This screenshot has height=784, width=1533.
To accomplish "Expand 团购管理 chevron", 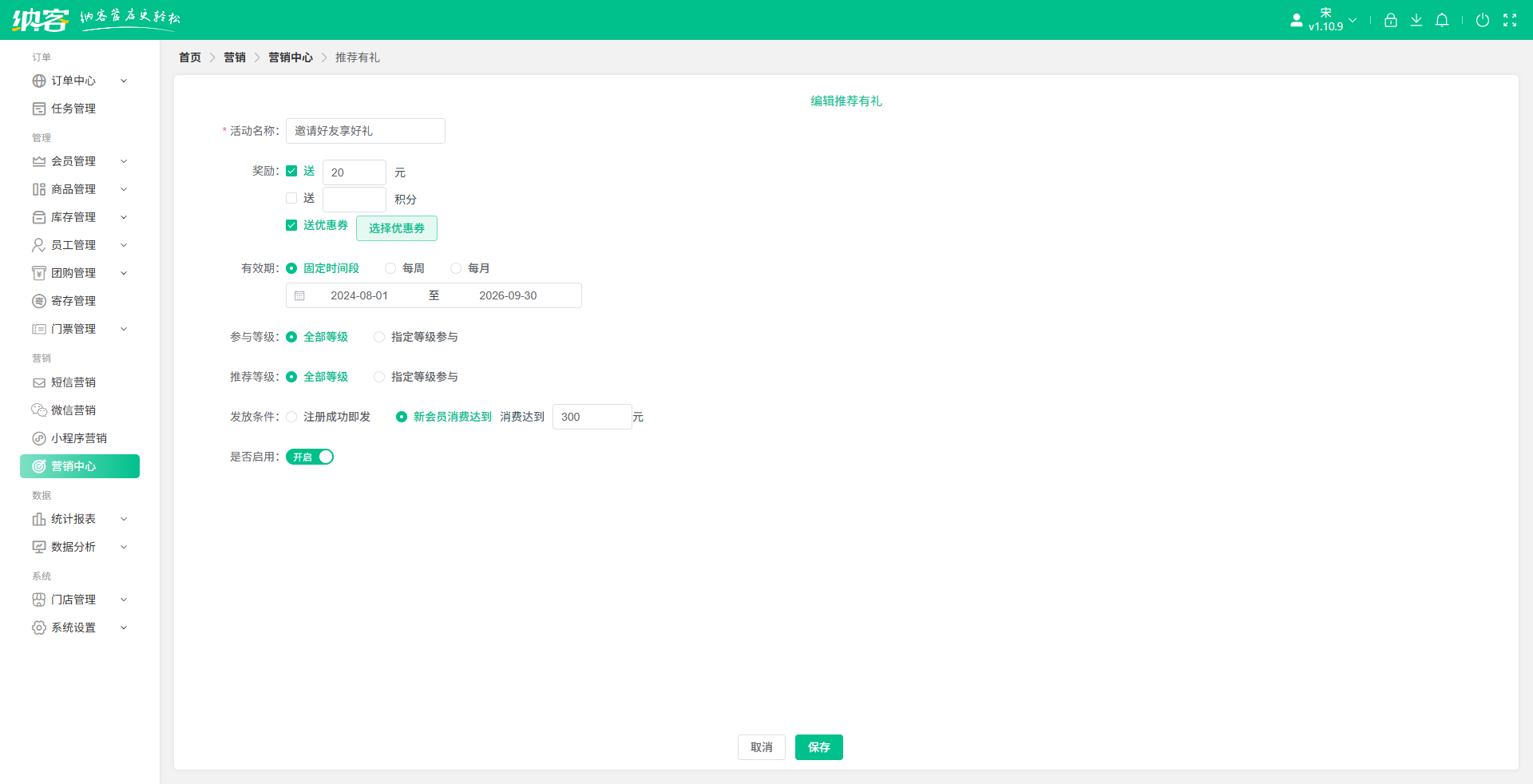I will (124, 273).
